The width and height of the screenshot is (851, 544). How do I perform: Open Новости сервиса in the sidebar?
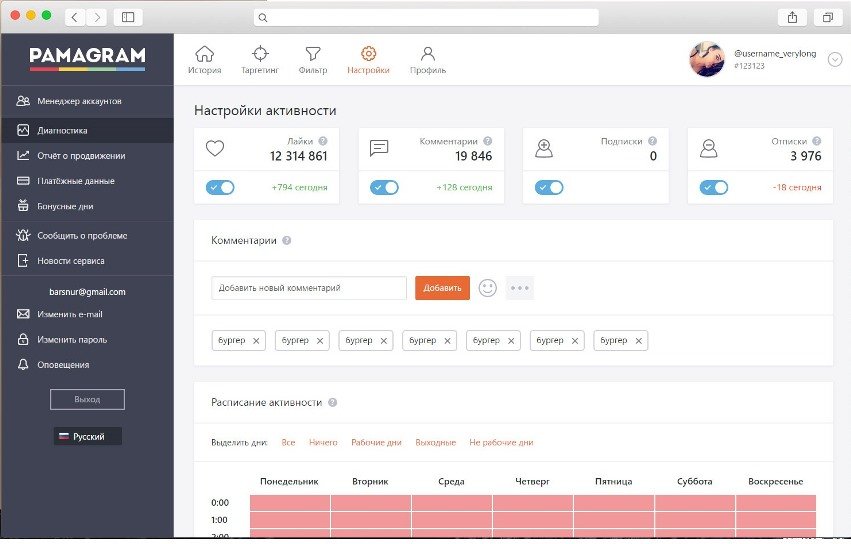pos(87,261)
